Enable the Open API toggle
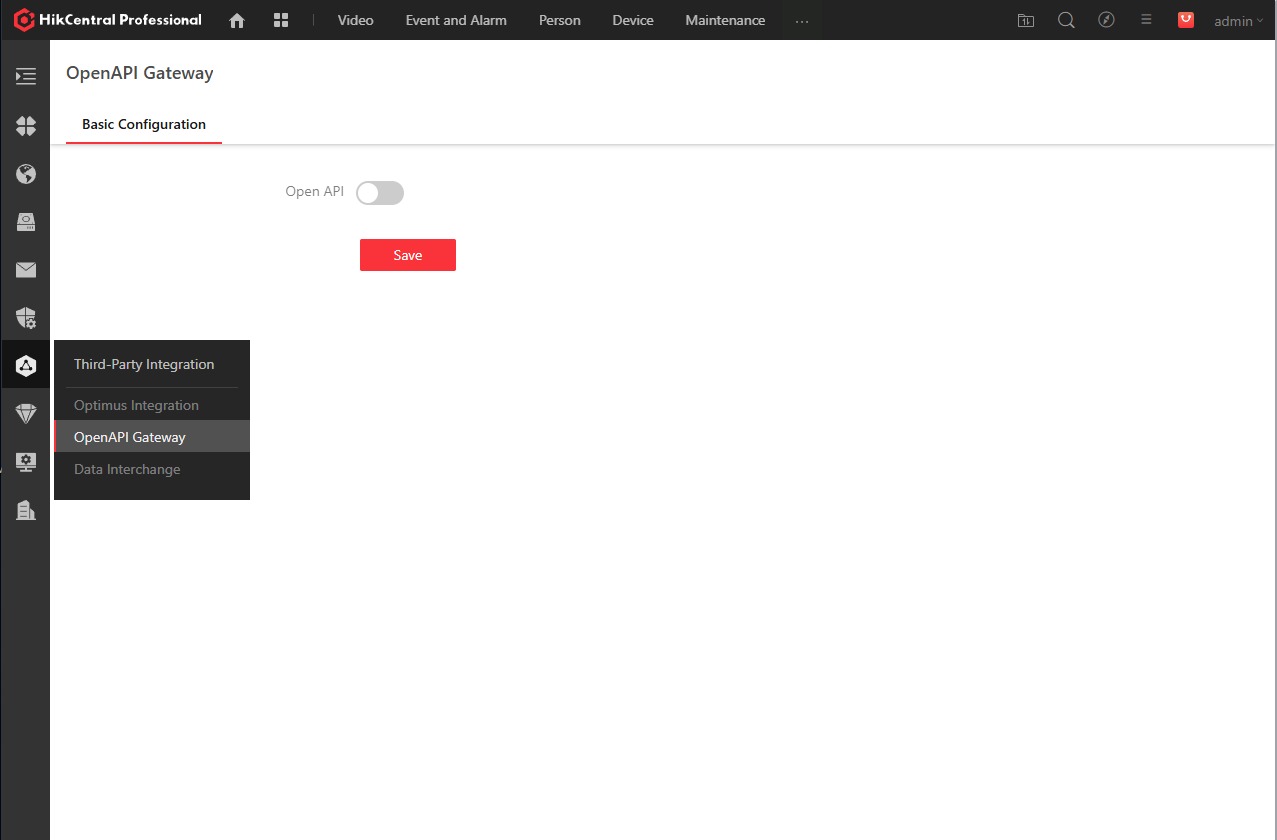 380,192
